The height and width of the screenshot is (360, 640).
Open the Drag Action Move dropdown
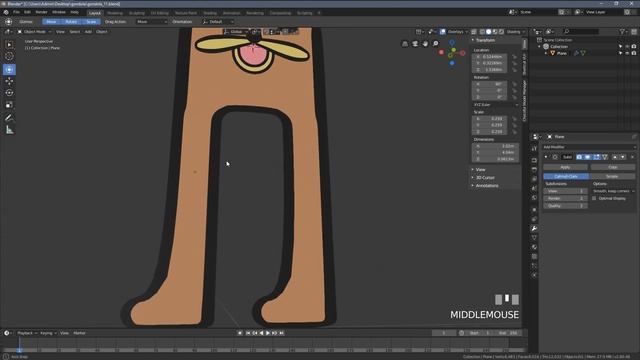click(151, 22)
